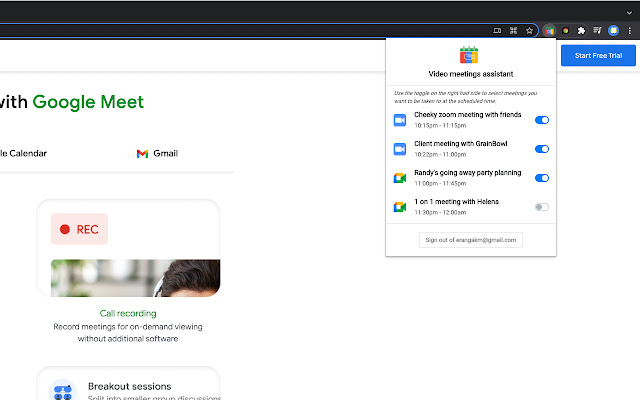Expand the tab search chevron
The height and width of the screenshot is (400, 640).
coord(629,13)
